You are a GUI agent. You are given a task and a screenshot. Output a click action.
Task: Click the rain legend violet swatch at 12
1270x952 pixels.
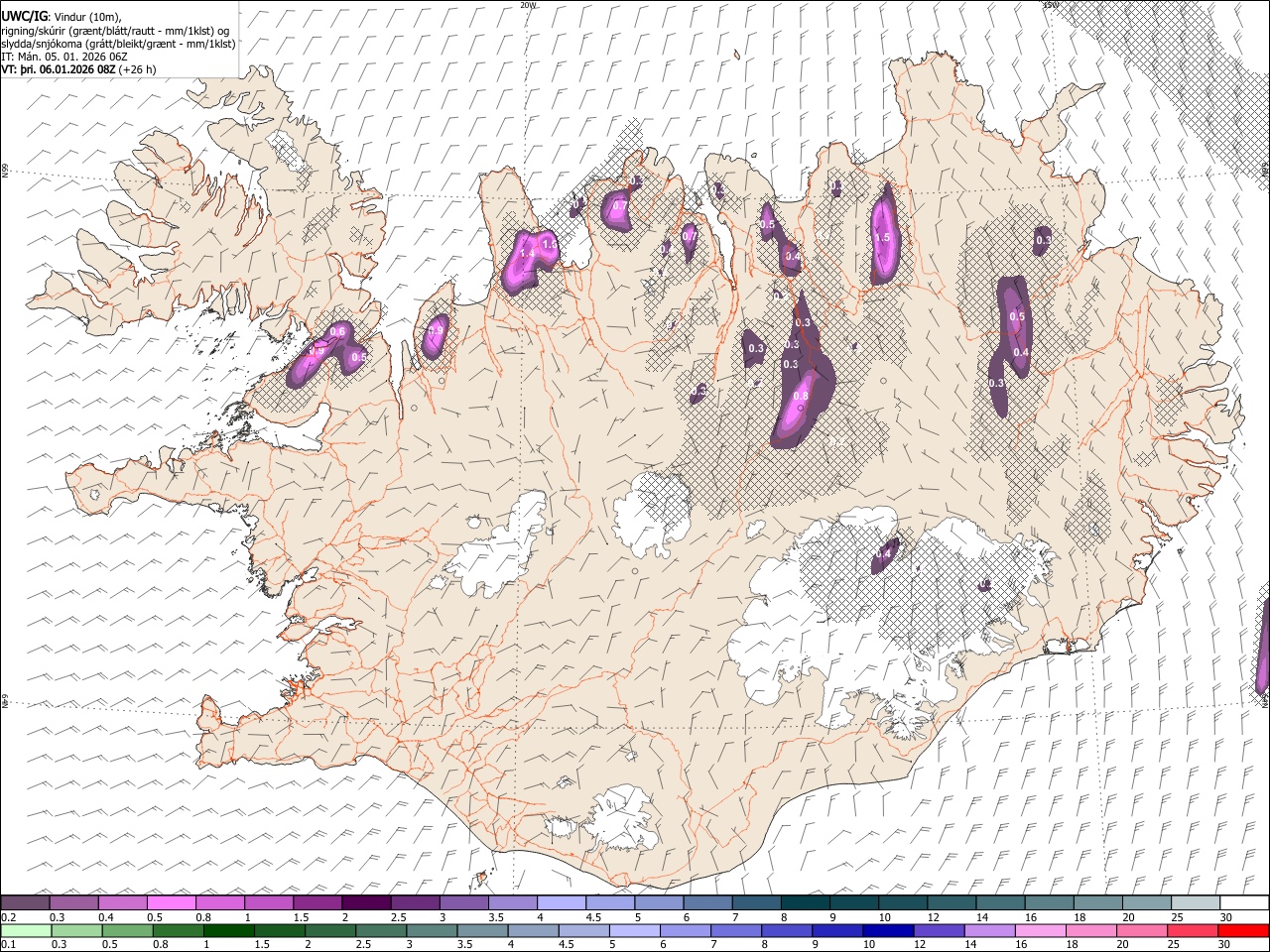(939, 930)
